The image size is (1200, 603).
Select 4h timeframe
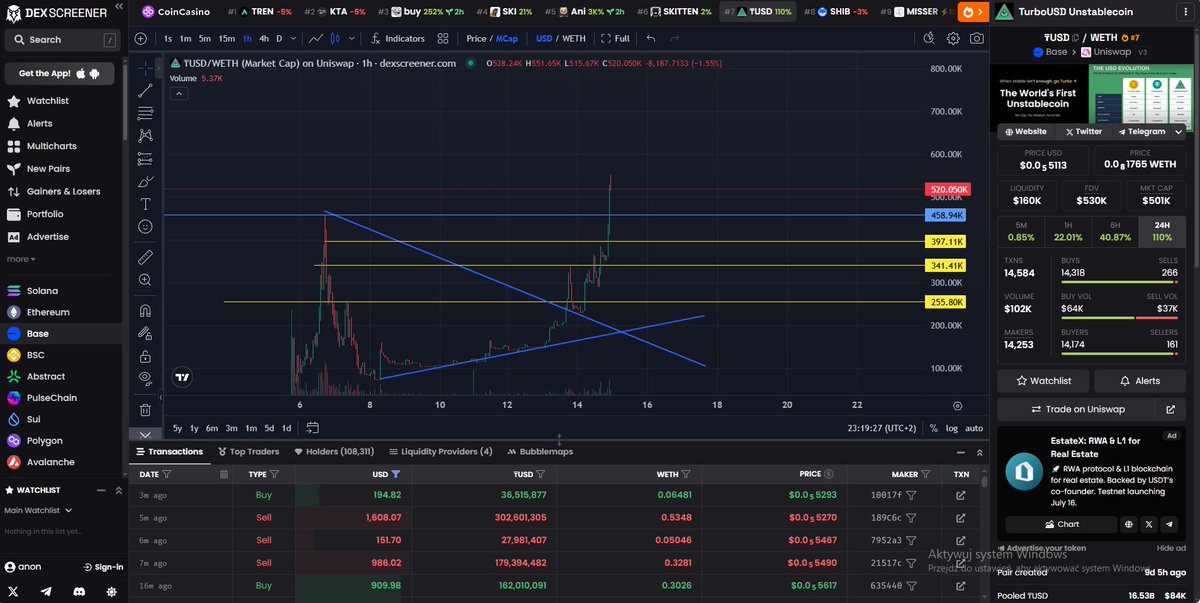click(264, 38)
